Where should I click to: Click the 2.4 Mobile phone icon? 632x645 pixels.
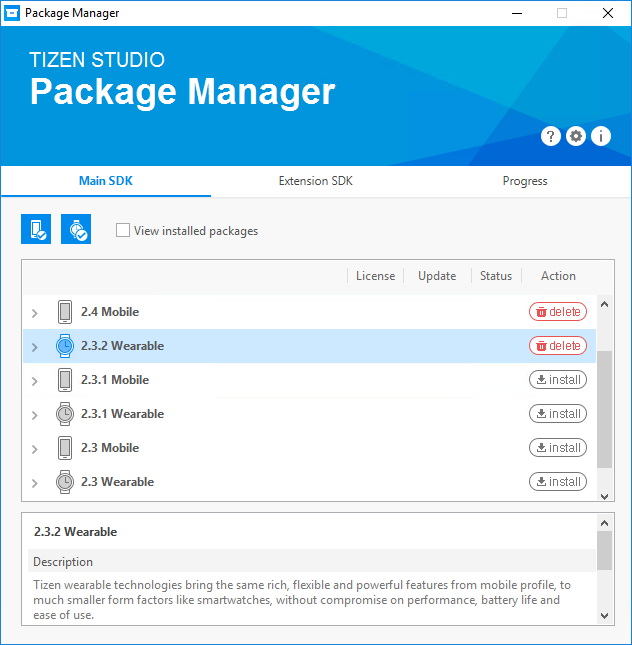click(65, 312)
